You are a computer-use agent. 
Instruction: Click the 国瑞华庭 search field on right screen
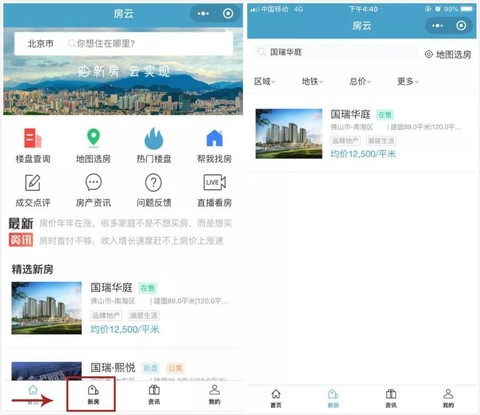335,52
